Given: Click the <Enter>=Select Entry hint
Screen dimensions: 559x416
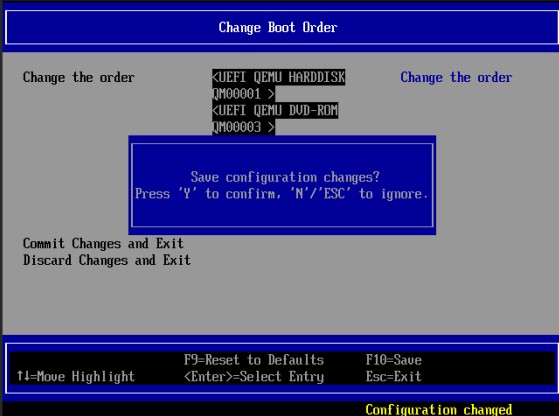Looking at the screenshot, I should coord(254,377).
